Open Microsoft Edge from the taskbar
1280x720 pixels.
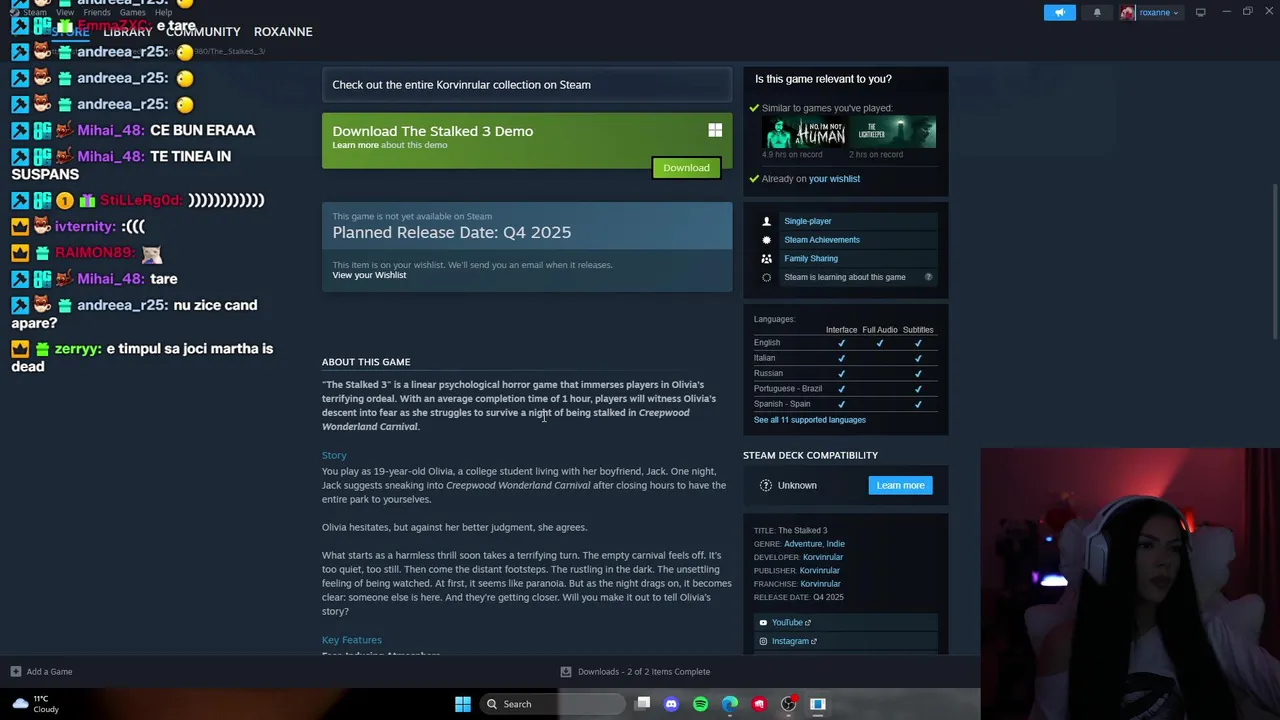click(x=730, y=704)
